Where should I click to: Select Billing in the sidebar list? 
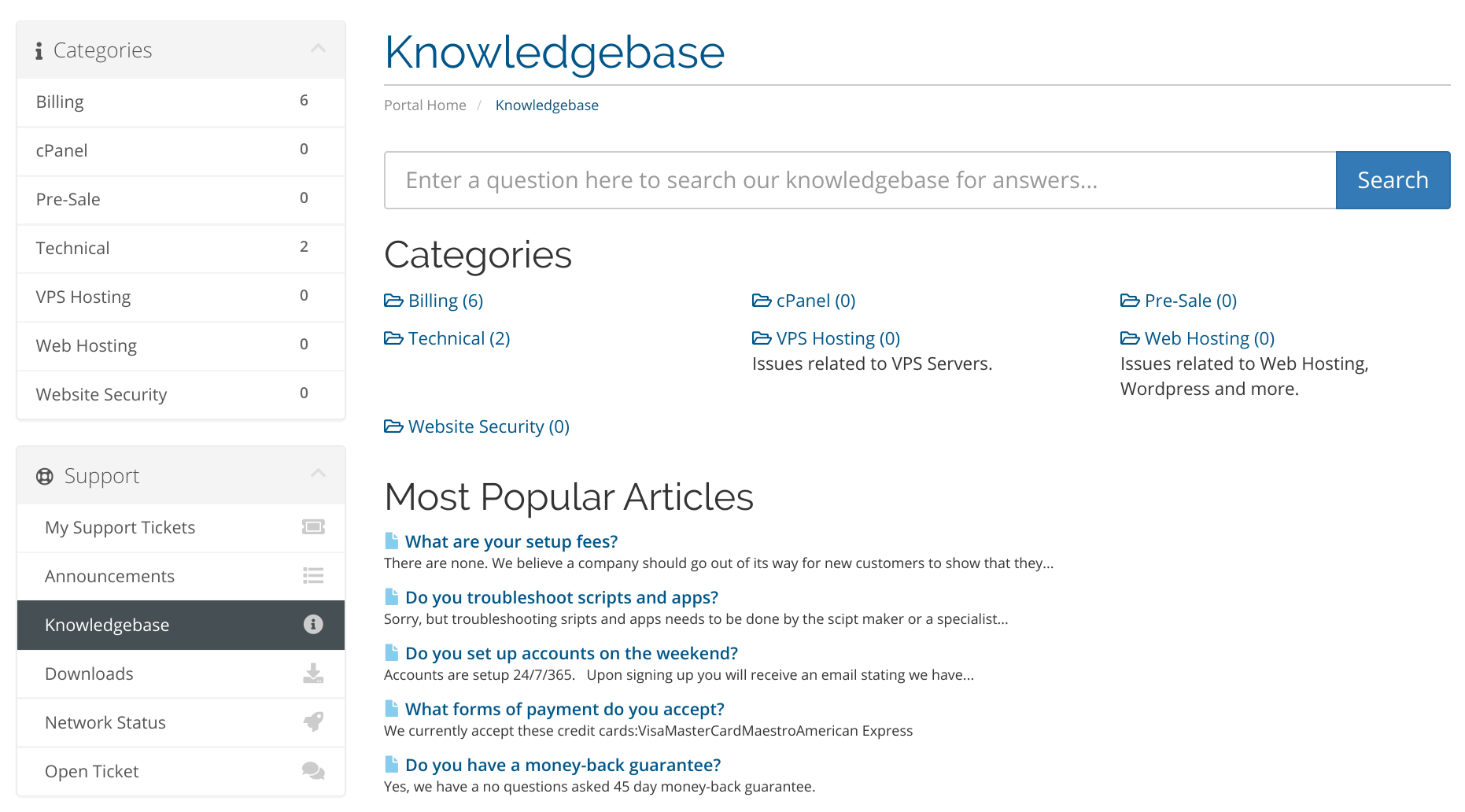181,102
